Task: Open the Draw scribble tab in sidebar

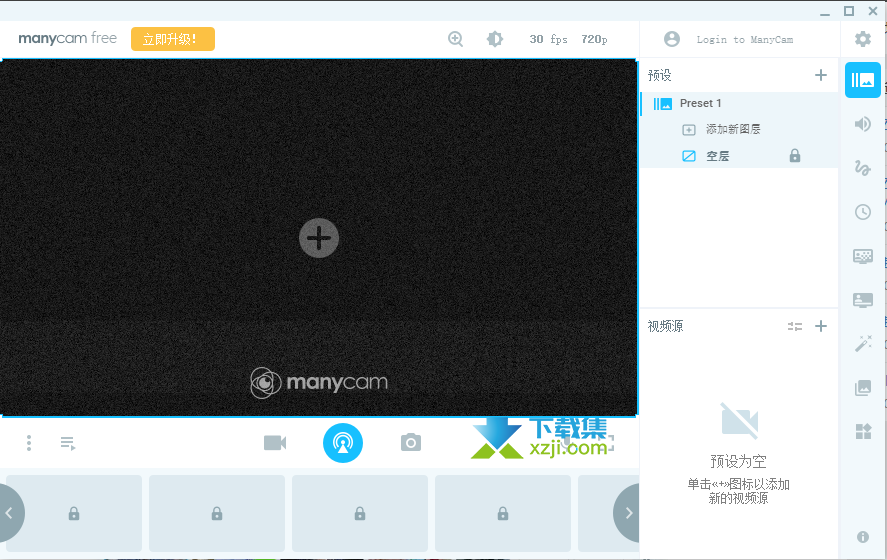Action: (863, 168)
